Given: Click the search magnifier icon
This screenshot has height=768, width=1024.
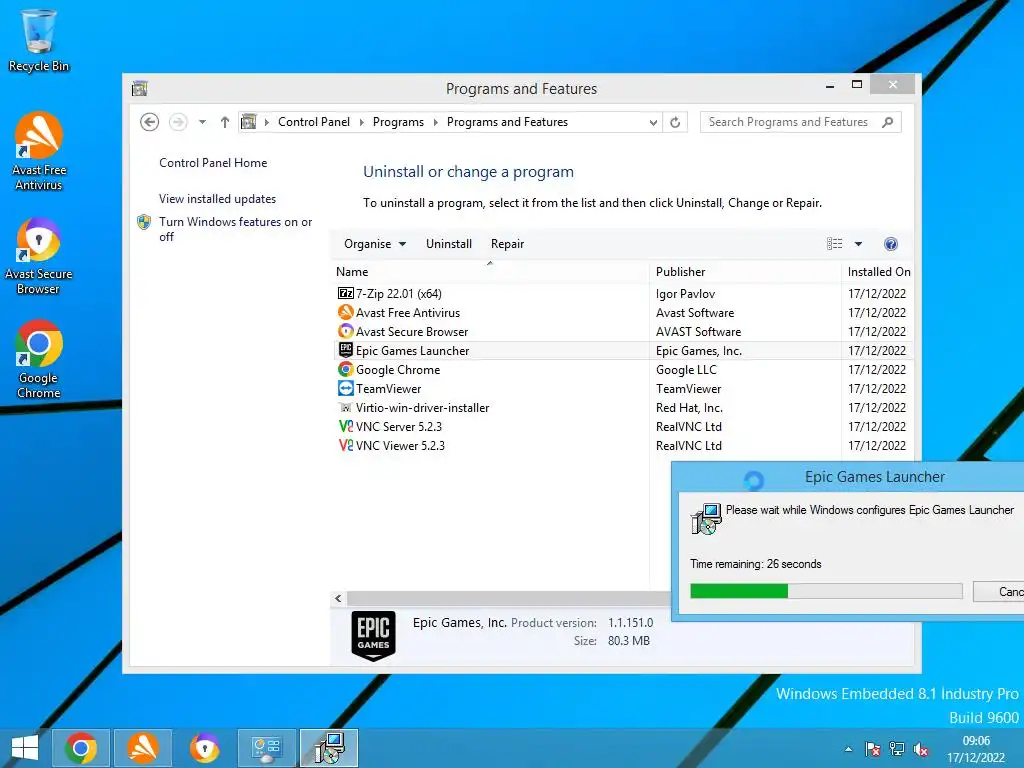Looking at the screenshot, I should tap(887, 122).
